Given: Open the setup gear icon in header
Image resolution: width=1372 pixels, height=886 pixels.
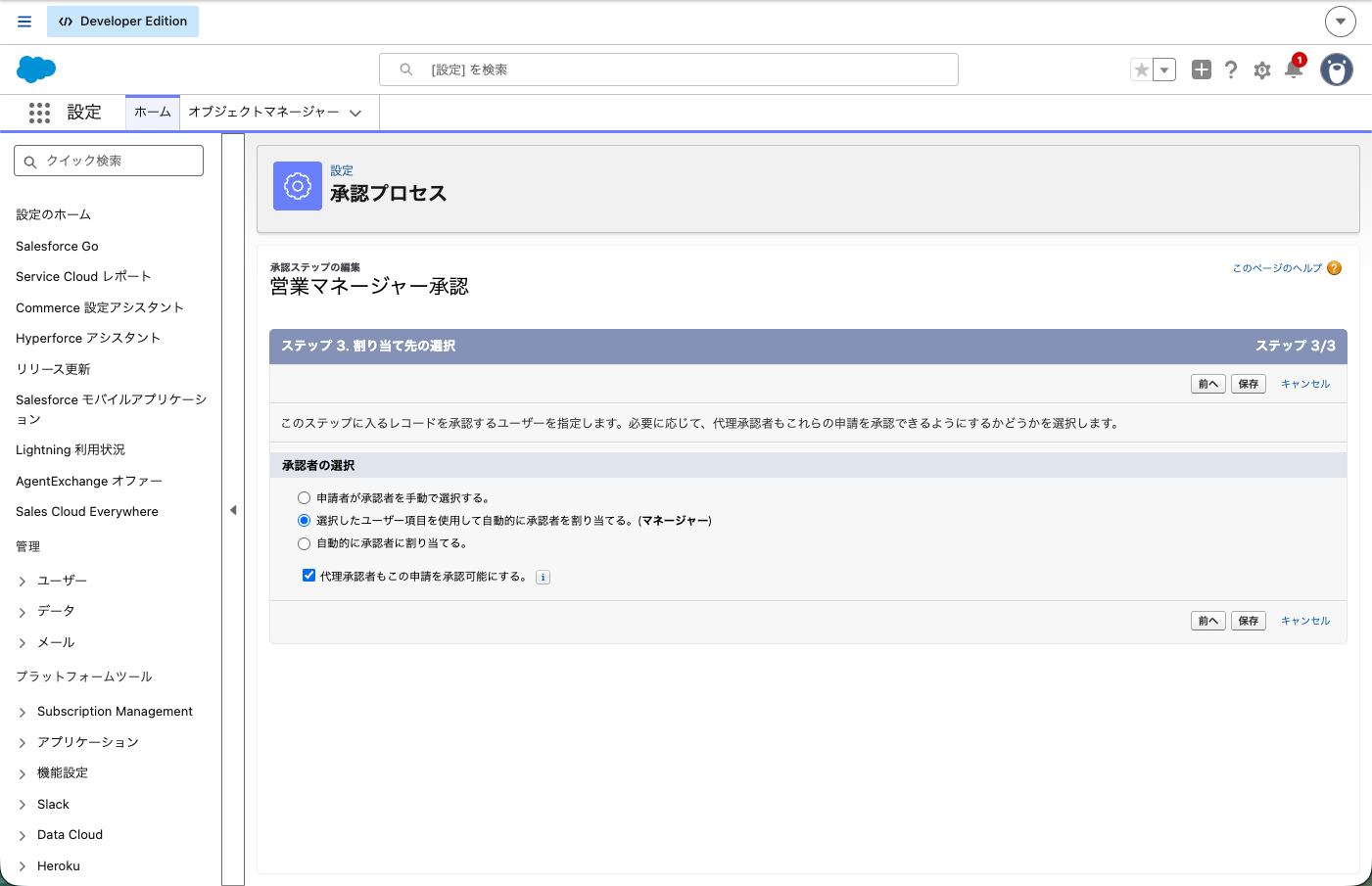Looking at the screenshot, I should pos(1262,70).
